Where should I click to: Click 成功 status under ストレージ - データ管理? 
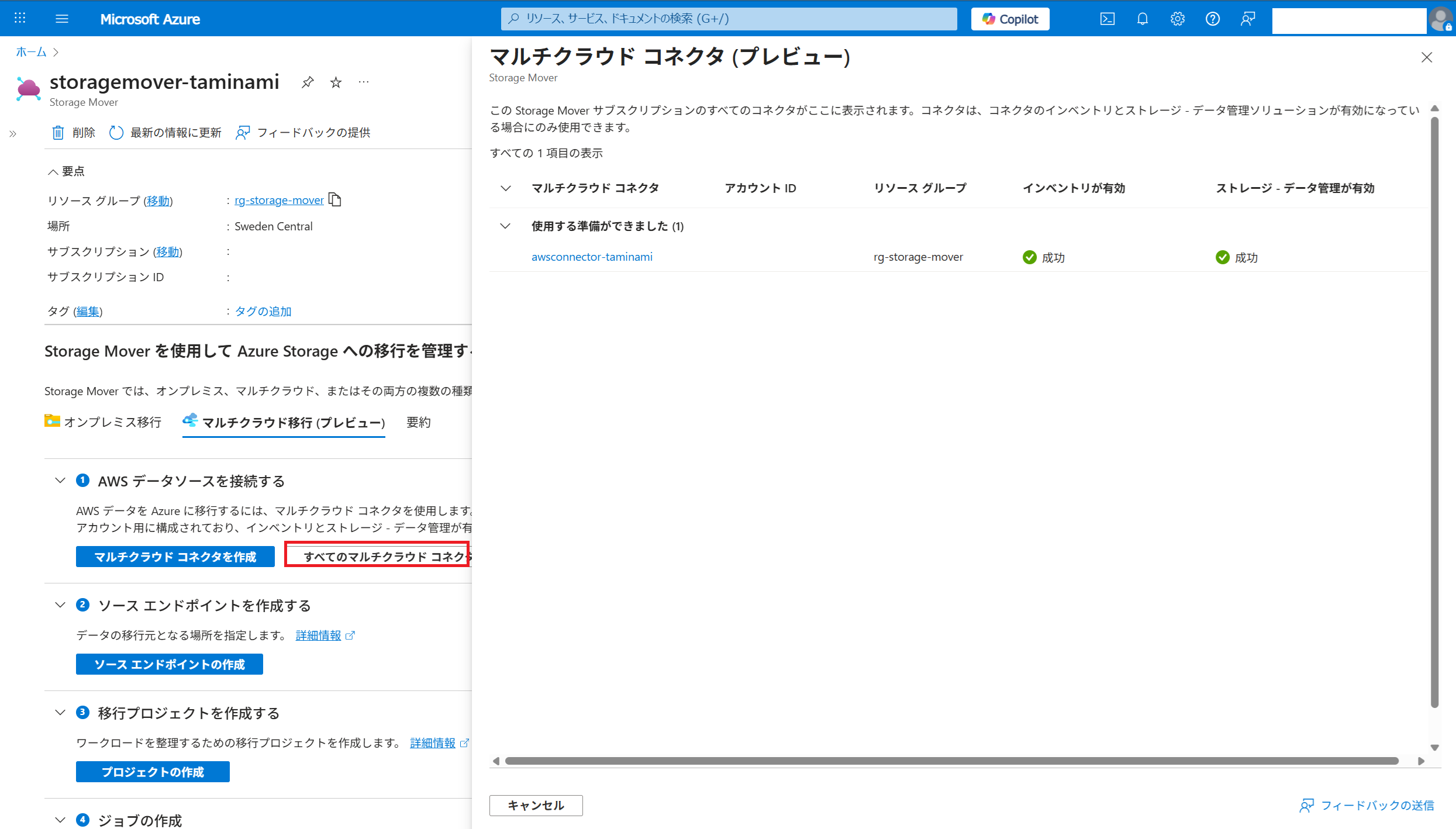click(x=1237, y=258)
